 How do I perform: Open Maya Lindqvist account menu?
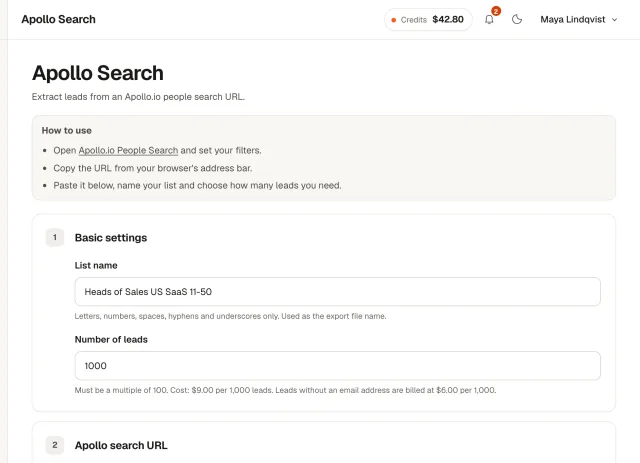point(578,20)
